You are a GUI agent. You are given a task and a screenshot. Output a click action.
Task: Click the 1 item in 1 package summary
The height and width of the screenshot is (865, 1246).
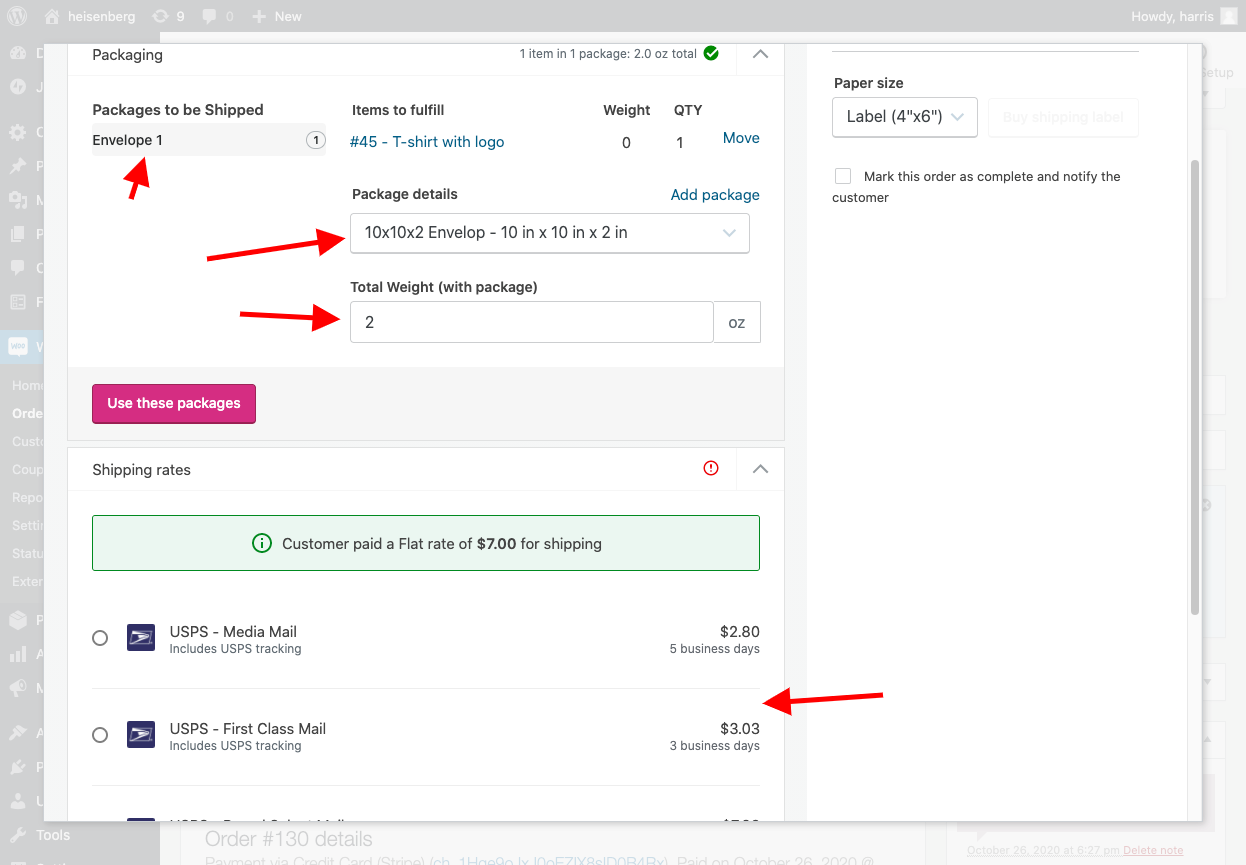pyautogui.click(x=608, y=54)
